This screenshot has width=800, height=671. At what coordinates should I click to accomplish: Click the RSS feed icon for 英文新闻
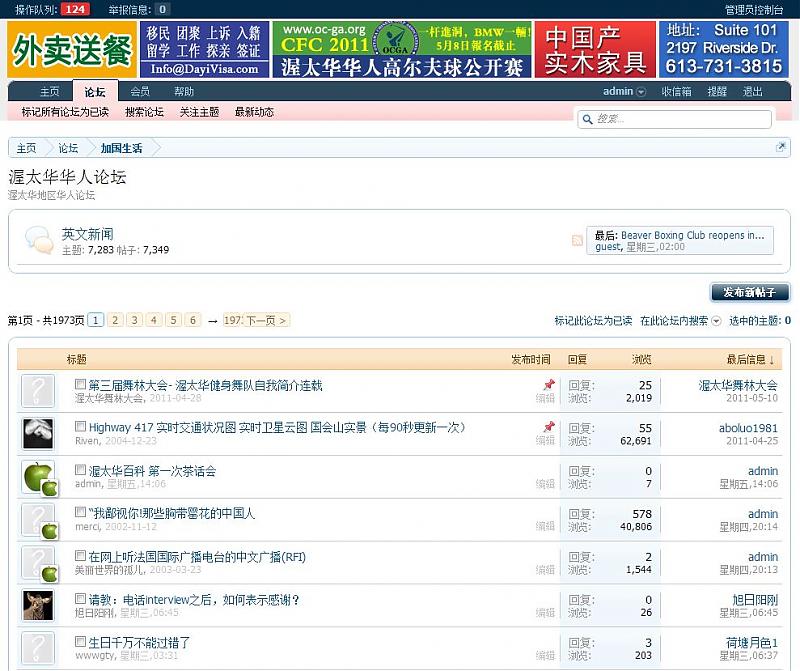pos(577,240)
